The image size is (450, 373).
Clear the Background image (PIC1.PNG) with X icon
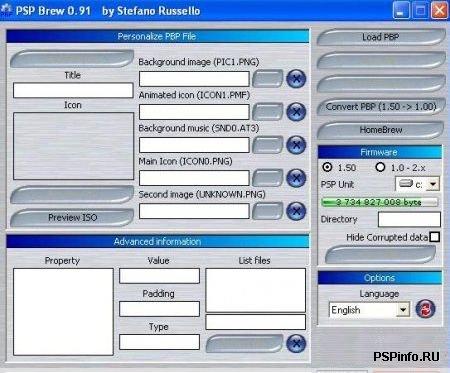tap(296, 79)
